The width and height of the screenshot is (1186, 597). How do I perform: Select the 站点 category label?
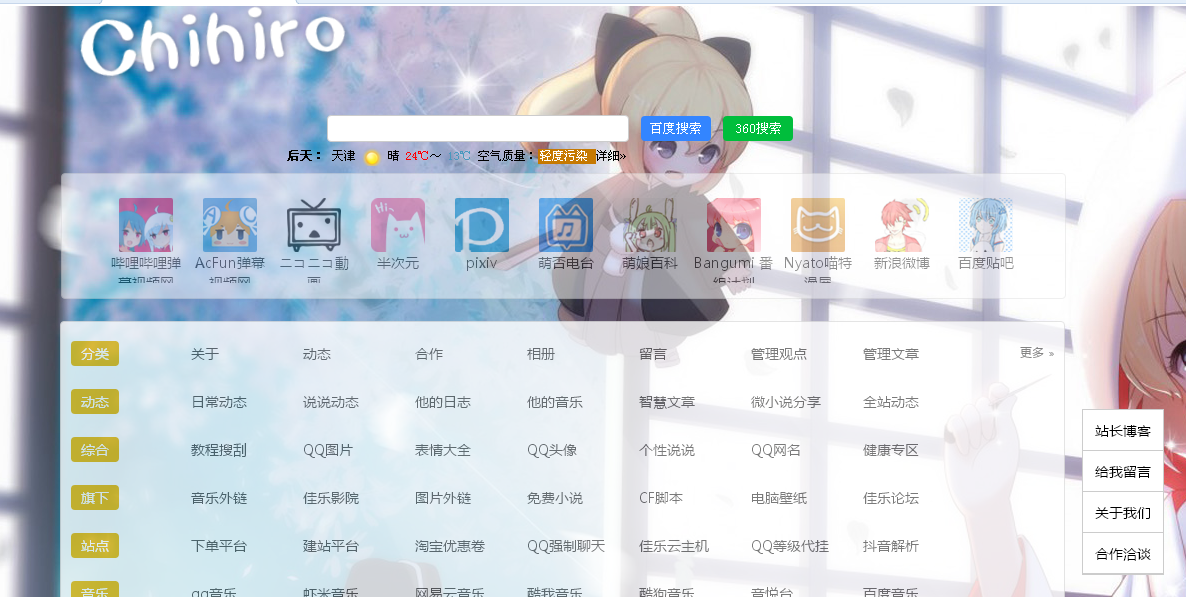(95, 546)
